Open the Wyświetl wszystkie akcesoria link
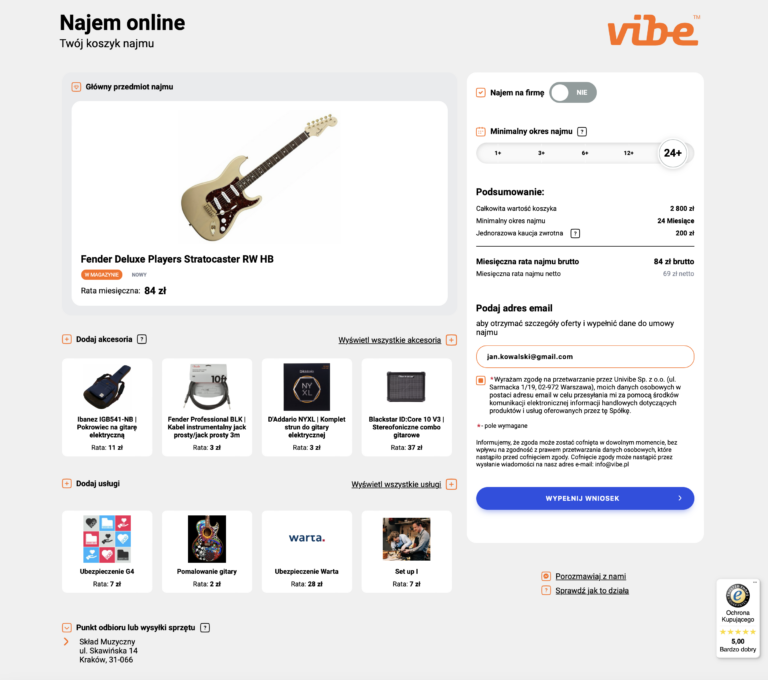The width and height of the screenshot is (768, 680). 389,340
